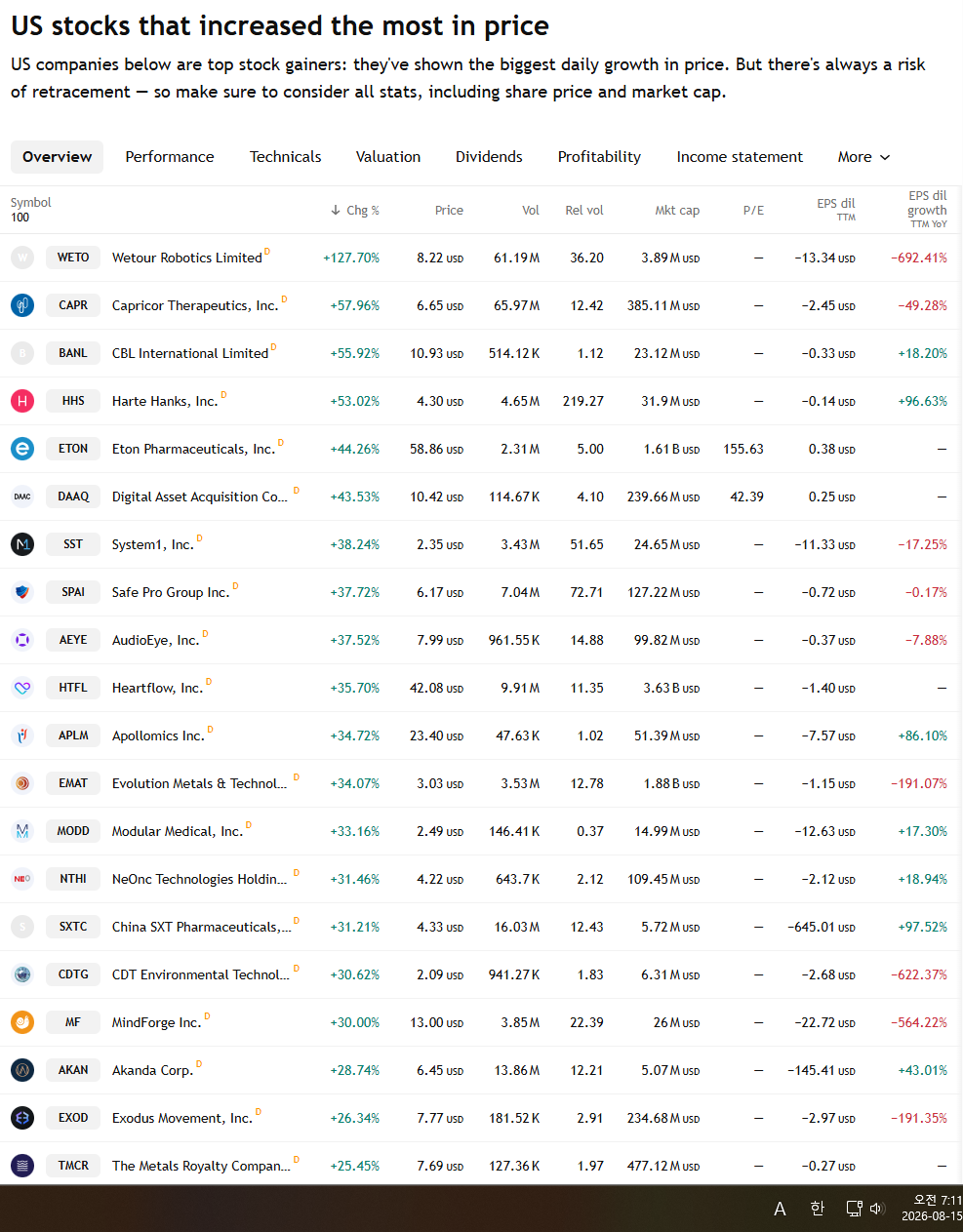Click the delayed data marker next to Wetour Robotics
This screenshot has width=963, height=1232.
tap(267, 252)
